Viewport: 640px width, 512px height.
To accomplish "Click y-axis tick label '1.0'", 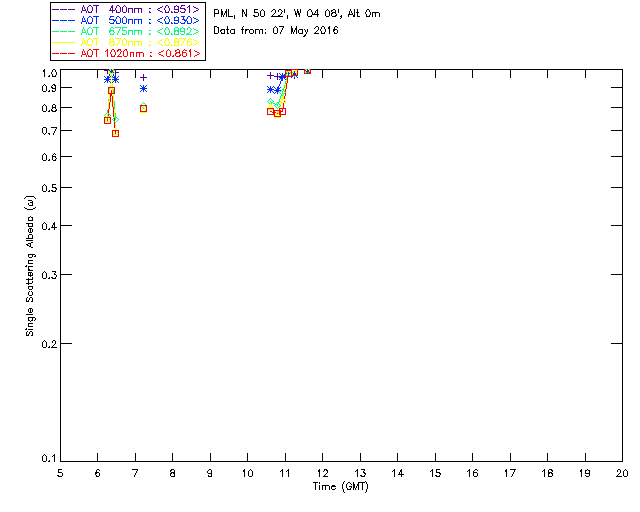I will coord(49,73).
